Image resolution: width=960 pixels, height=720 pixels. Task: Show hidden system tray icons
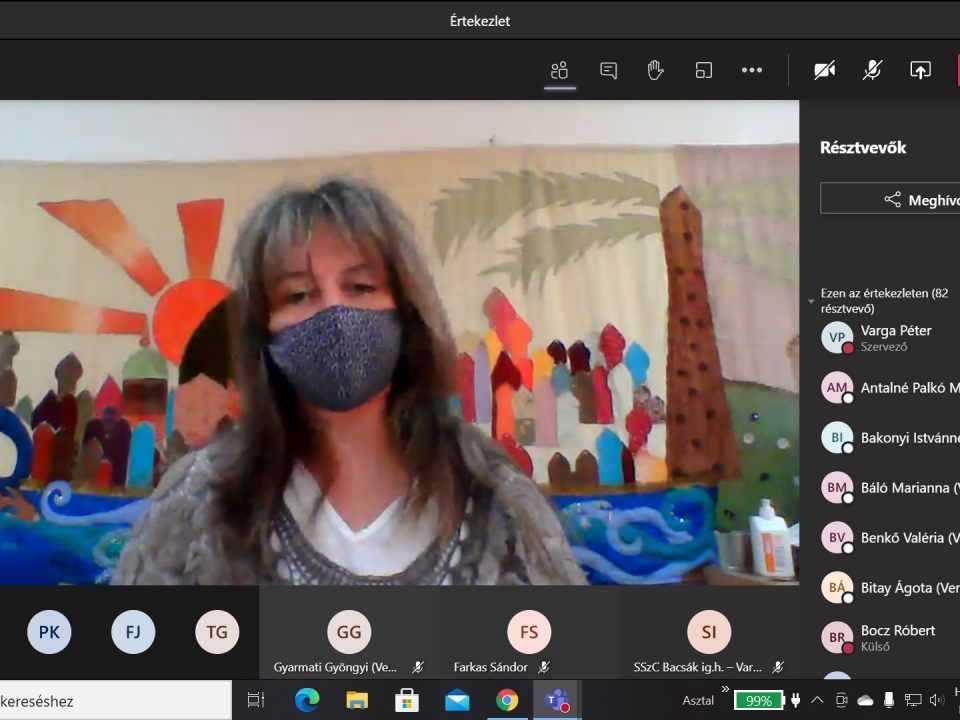817,700
